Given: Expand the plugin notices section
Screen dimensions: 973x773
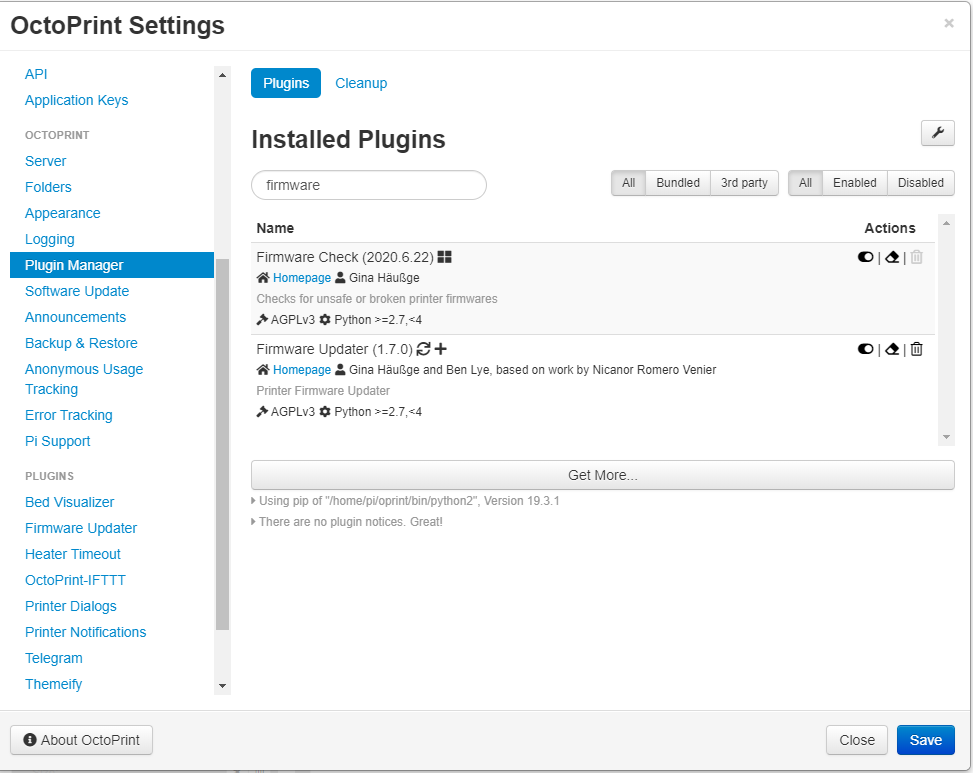Looking at the screenshot, I should click(x=346, y=522).
